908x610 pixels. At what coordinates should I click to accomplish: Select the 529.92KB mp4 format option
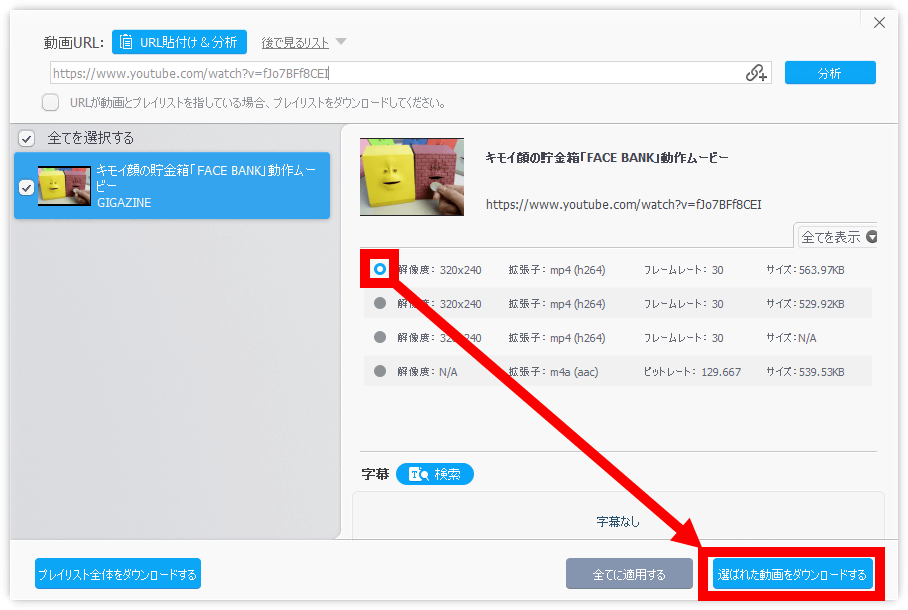coord(380,304)
